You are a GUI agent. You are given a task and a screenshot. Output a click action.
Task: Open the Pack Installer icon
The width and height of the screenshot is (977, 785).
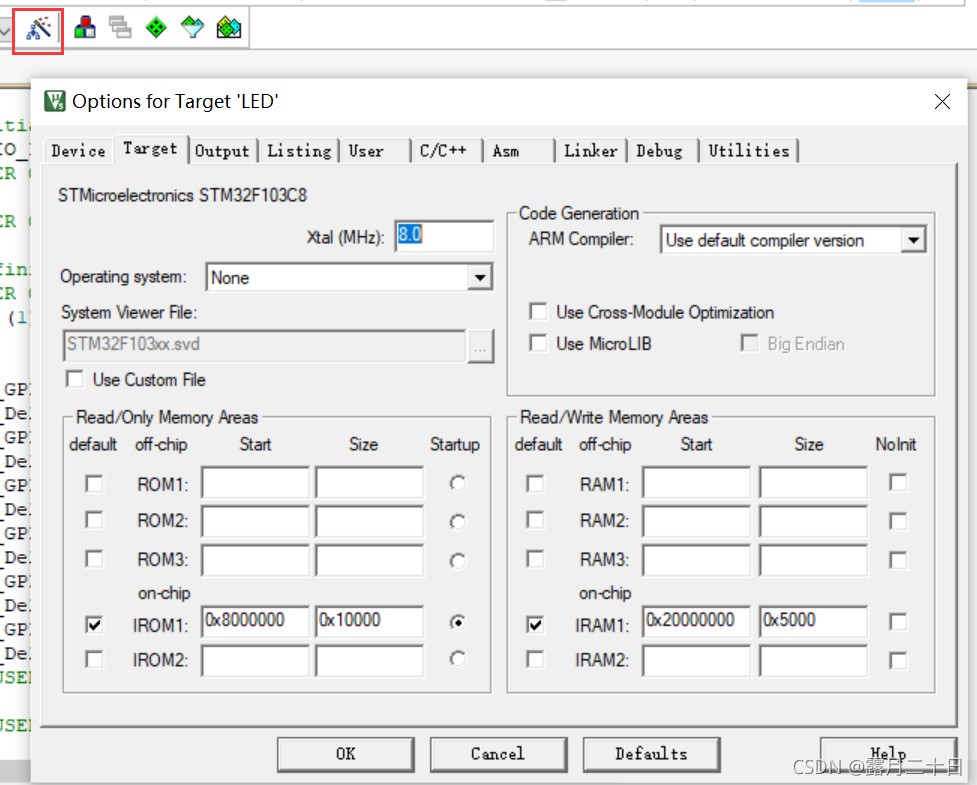(x=229, y=27)
